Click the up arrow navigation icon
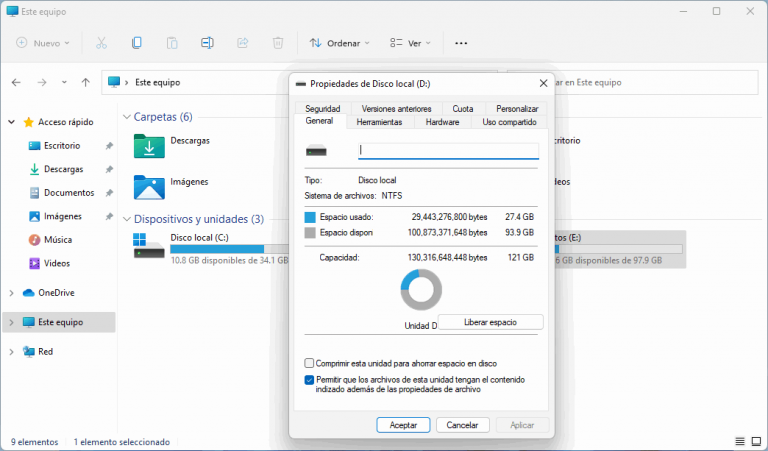The height and width of the screenshot is (451, 768). tap(86, 82)
